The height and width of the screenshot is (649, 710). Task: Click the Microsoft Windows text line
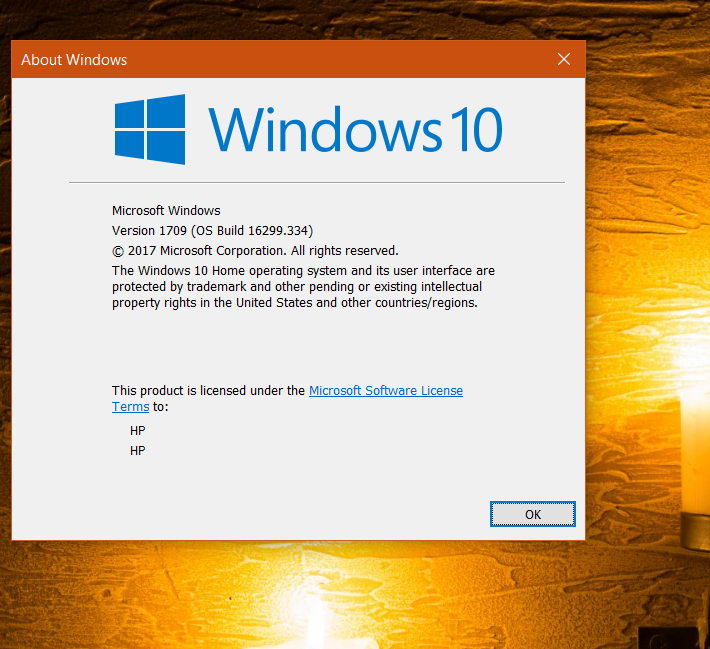pyautogui.click(x=166, y=211)
